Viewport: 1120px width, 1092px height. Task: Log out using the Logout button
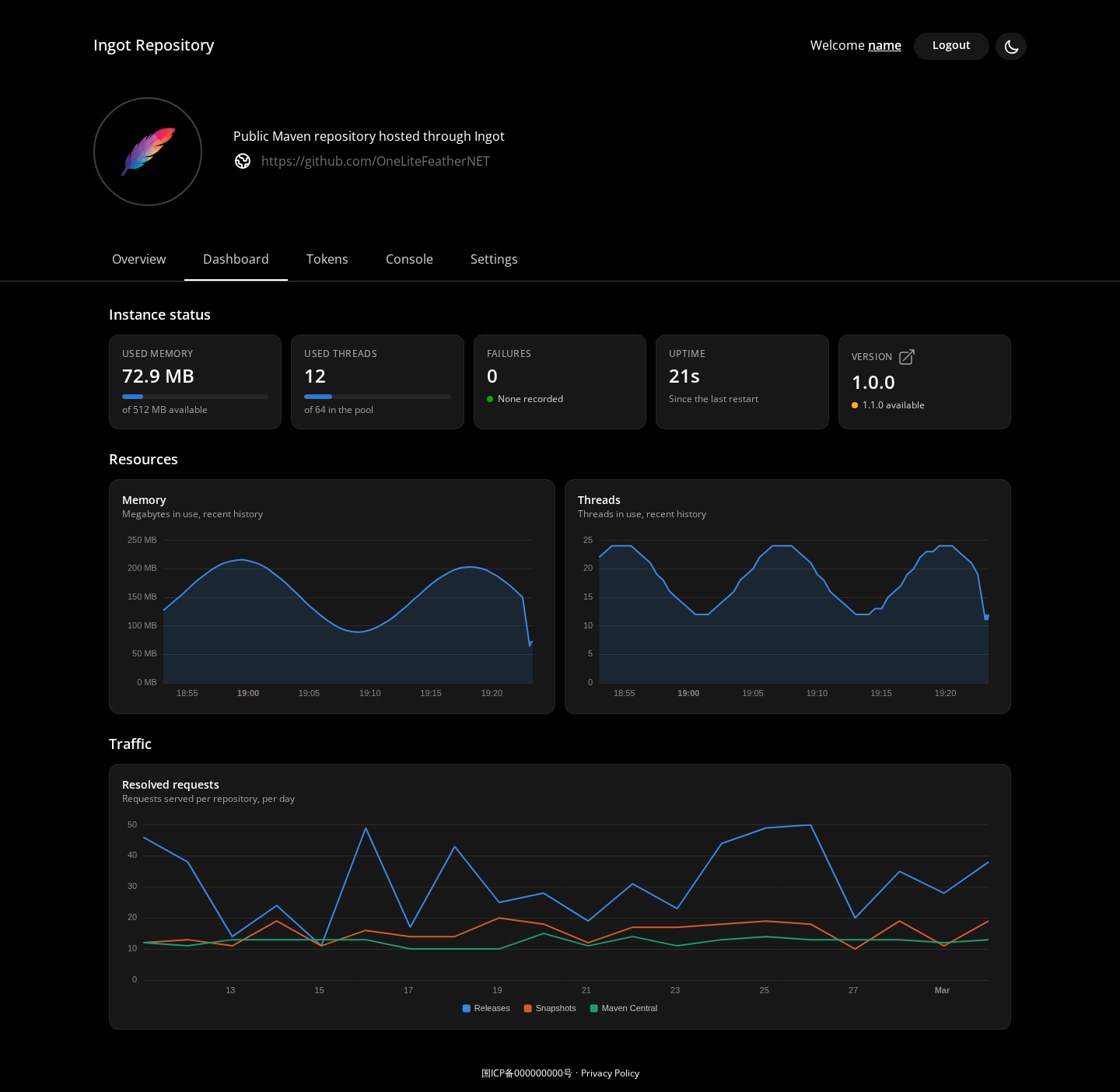tap(951, 46)
